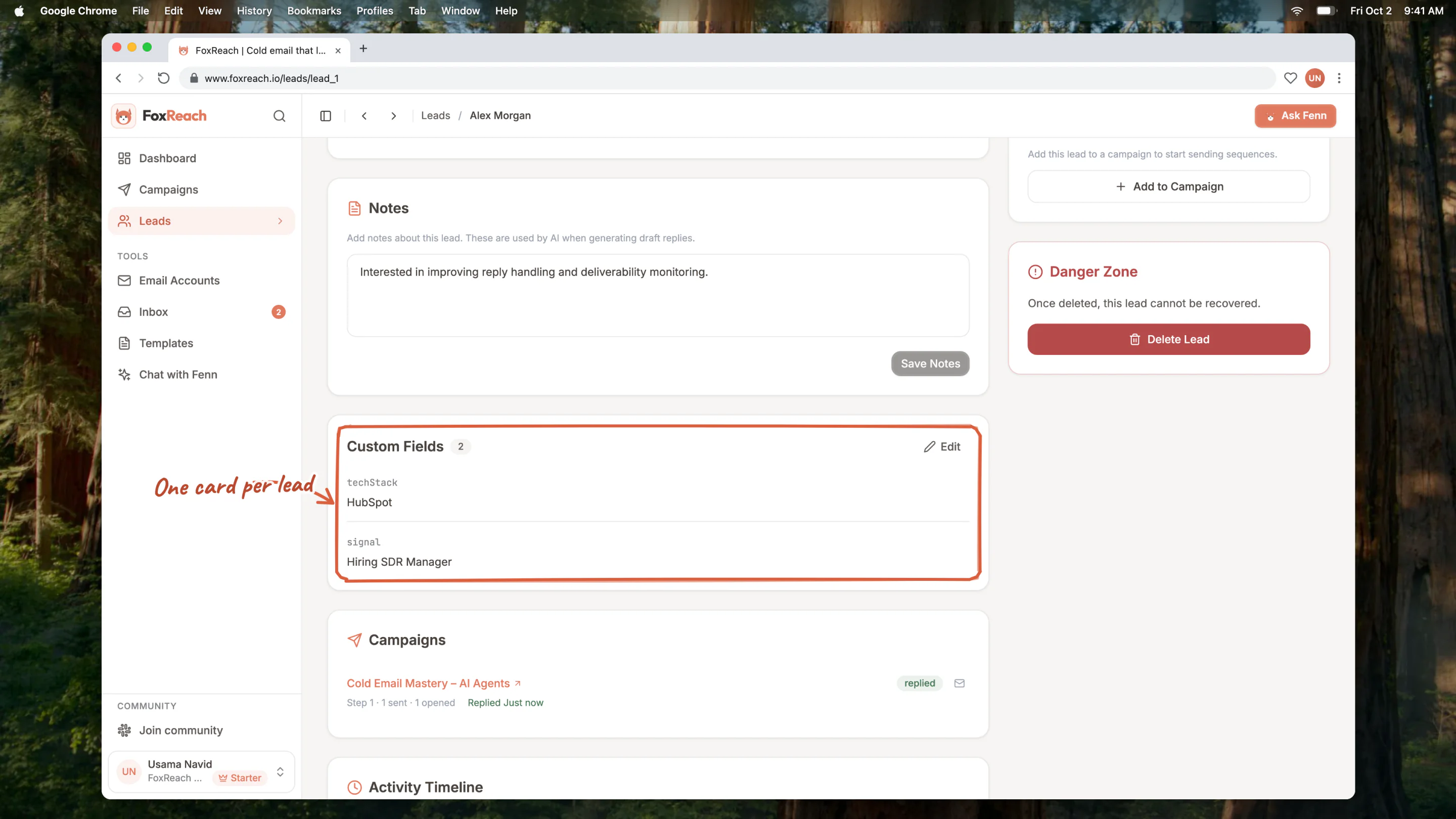Click Leads breadcrumb link
The image size is (1456, 819).
[x=435, y=115]
